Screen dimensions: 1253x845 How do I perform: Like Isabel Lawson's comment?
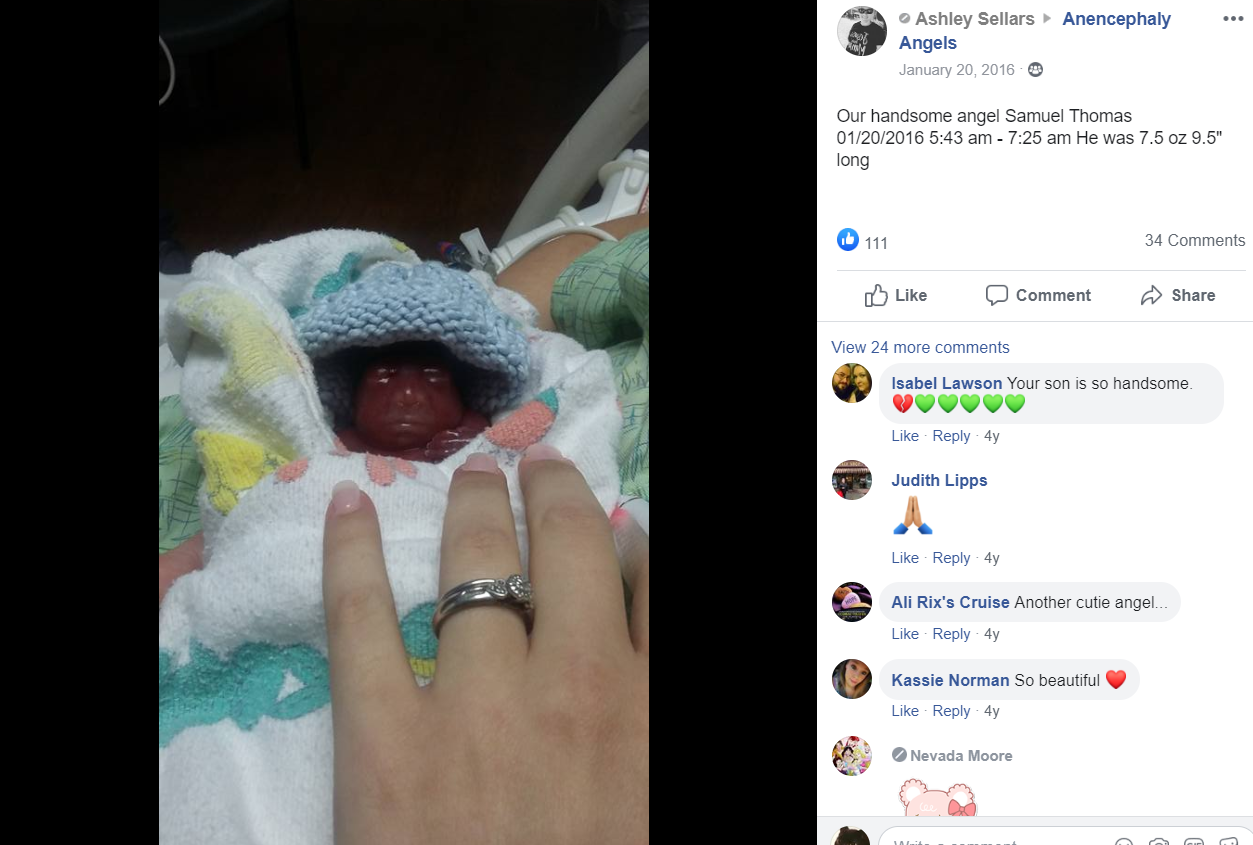(905, 436)
